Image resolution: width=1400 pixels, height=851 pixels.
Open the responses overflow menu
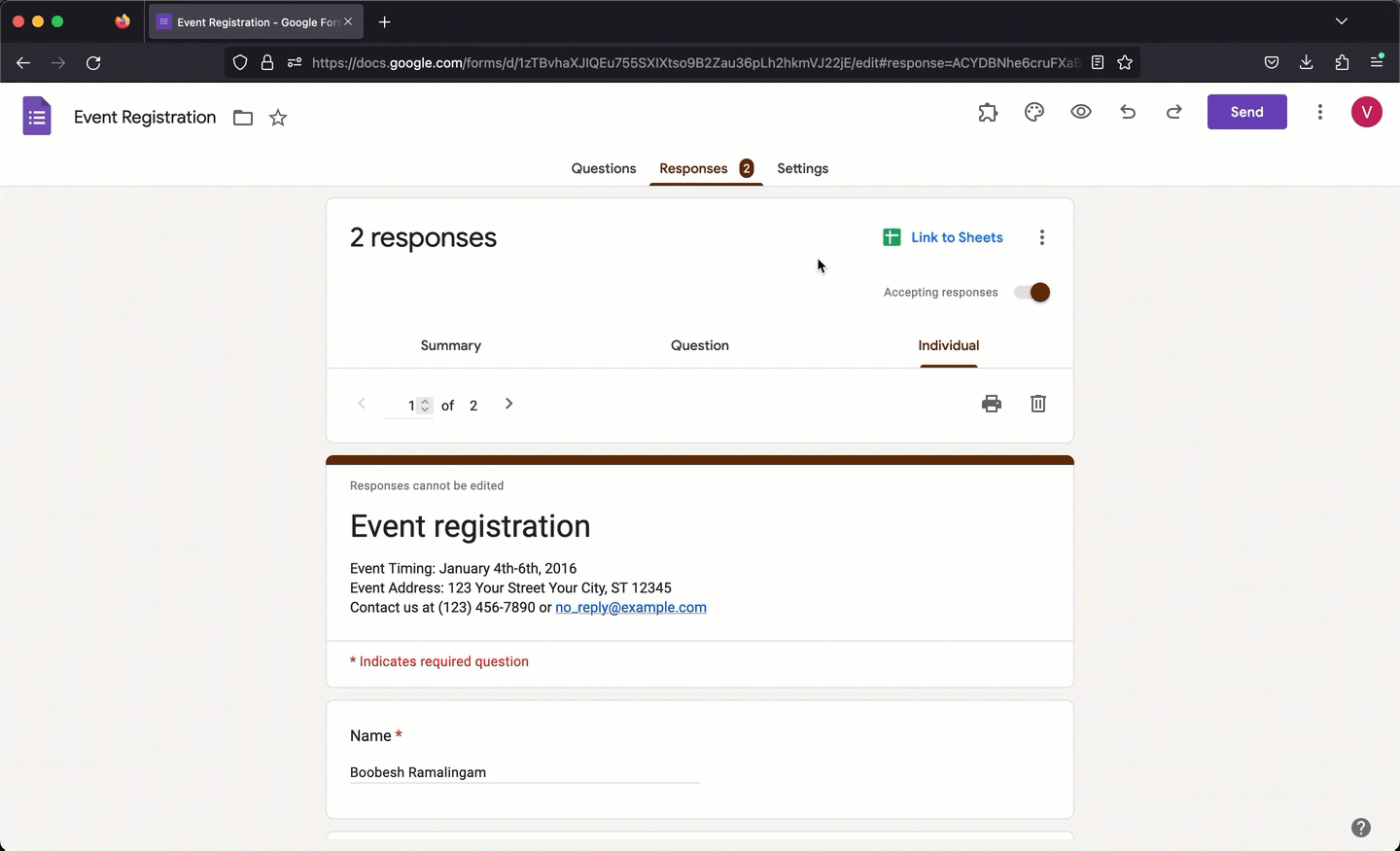coord(1042,237)
